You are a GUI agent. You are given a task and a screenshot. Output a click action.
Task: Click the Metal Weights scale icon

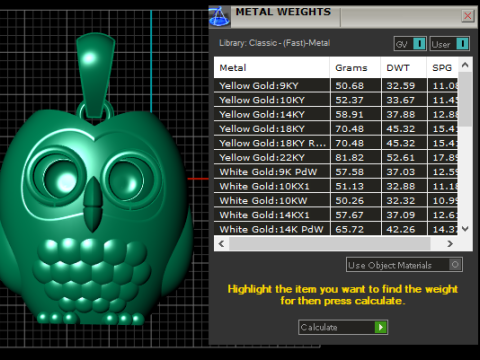[x=219, y=16]
